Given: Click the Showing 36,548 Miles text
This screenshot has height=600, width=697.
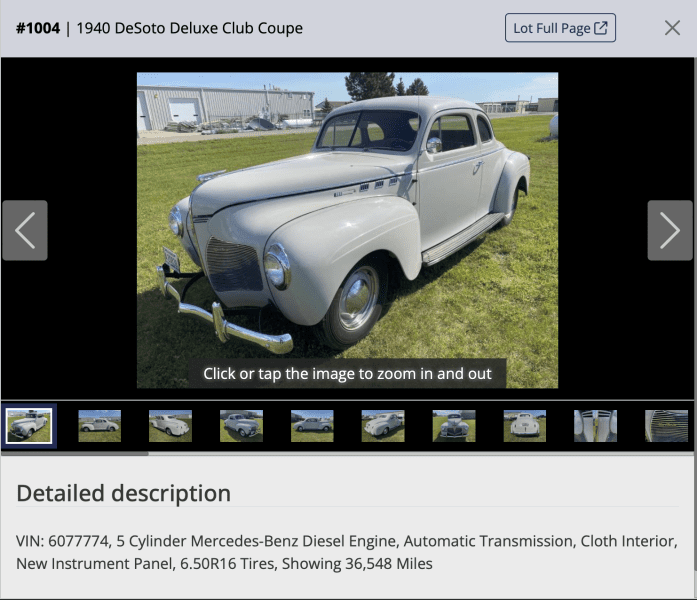Looking at the screenshot, I should (357, 564).
